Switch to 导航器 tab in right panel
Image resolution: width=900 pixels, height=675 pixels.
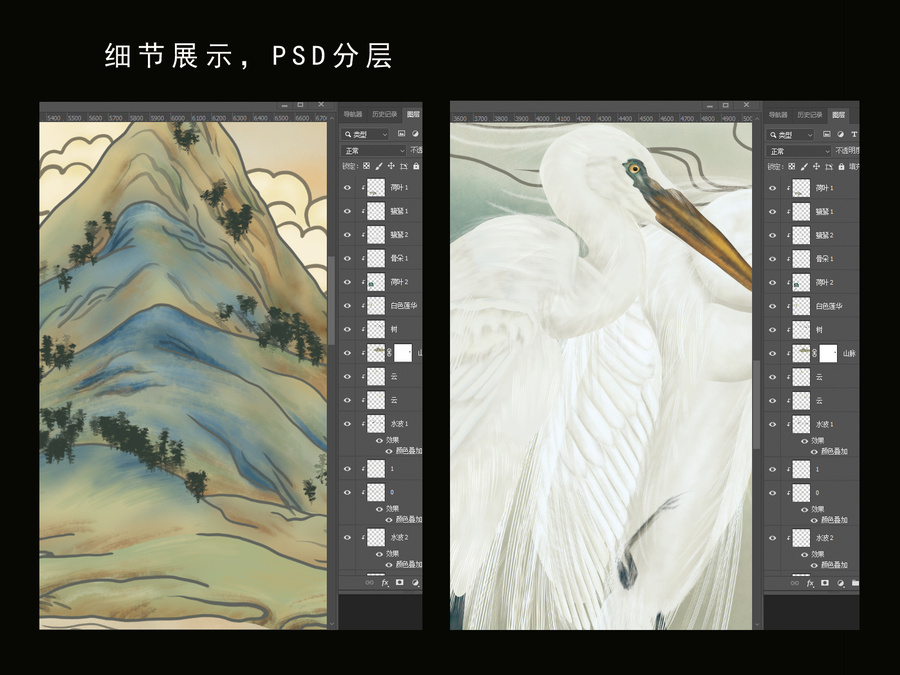(x=778, y=115)
